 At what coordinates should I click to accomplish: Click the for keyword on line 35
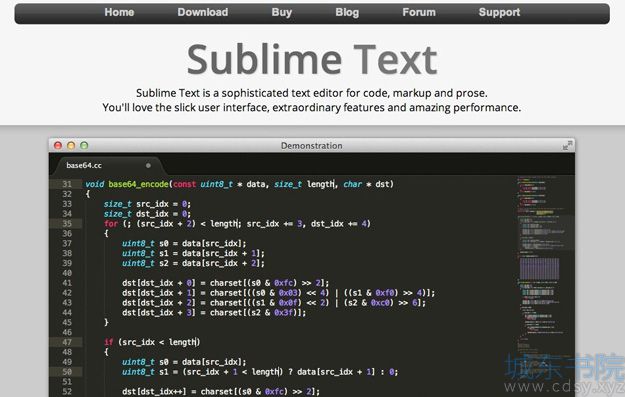point(111,224)
